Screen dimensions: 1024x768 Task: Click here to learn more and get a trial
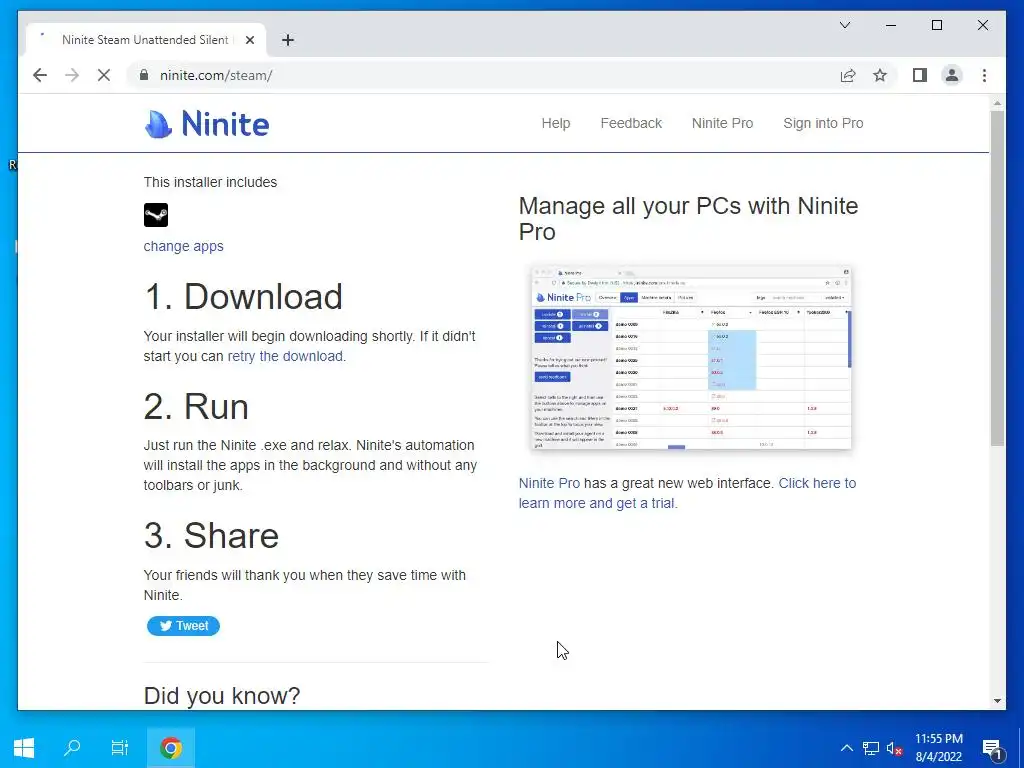687,493
